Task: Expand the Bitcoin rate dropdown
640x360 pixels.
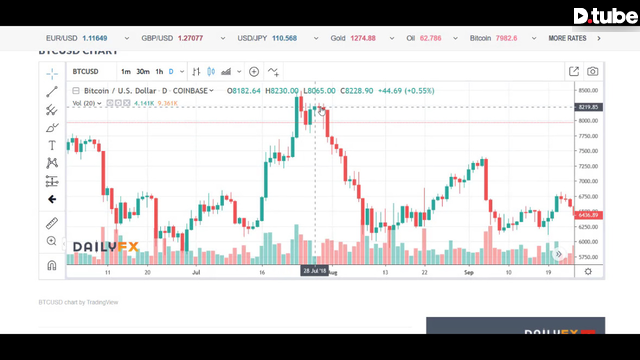Action: point(534,38)
